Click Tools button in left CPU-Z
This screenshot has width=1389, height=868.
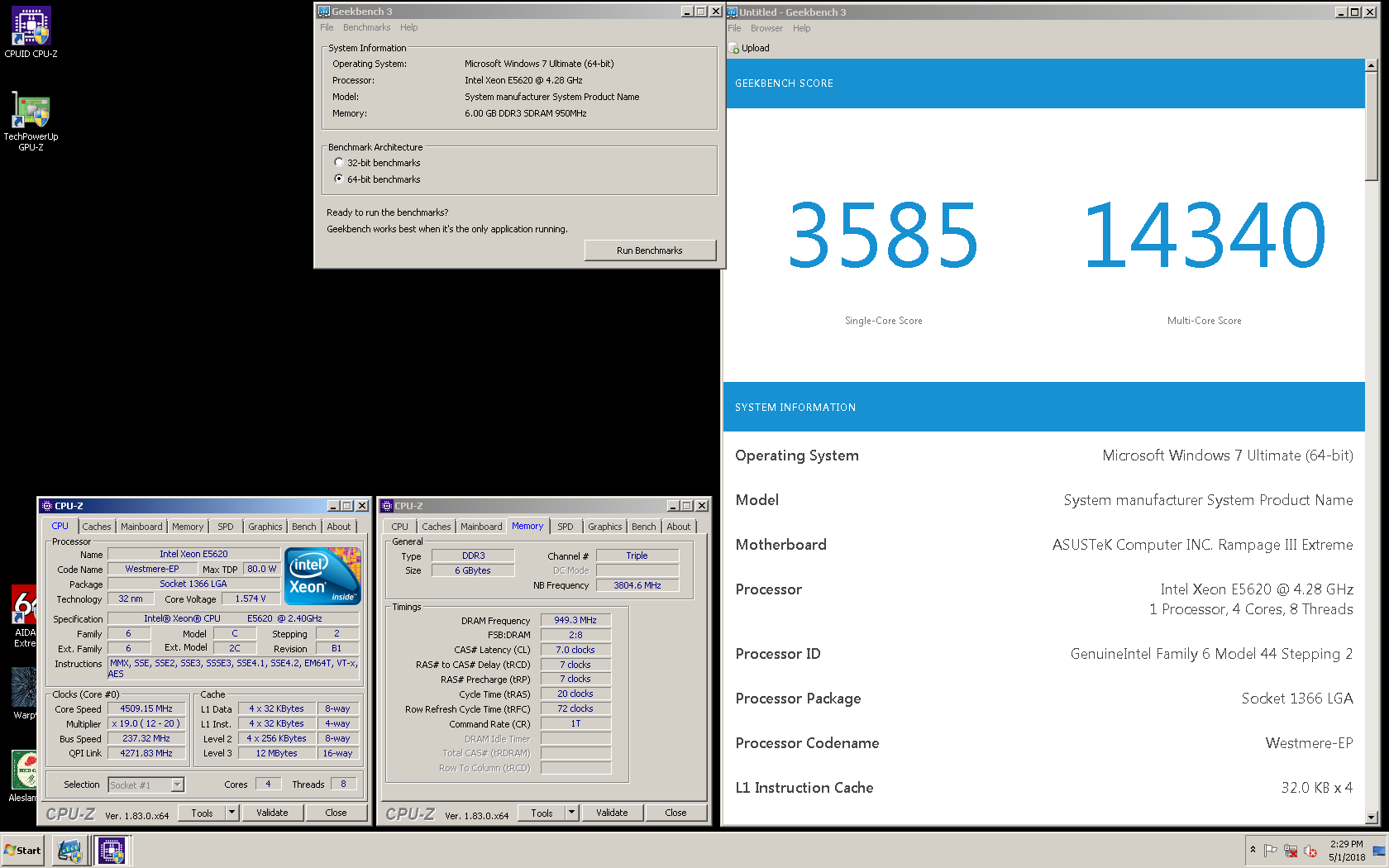(x=203, y=813)
